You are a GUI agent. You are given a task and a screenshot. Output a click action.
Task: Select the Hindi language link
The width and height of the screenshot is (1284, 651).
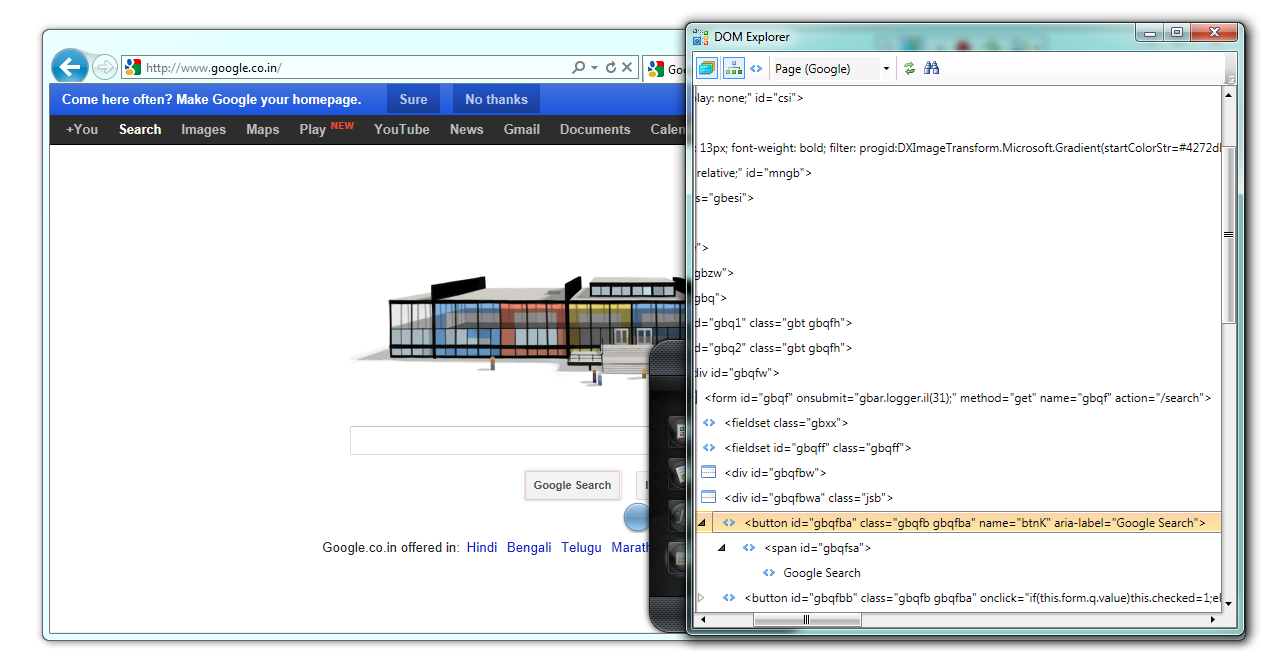click(x=482, y=547)
